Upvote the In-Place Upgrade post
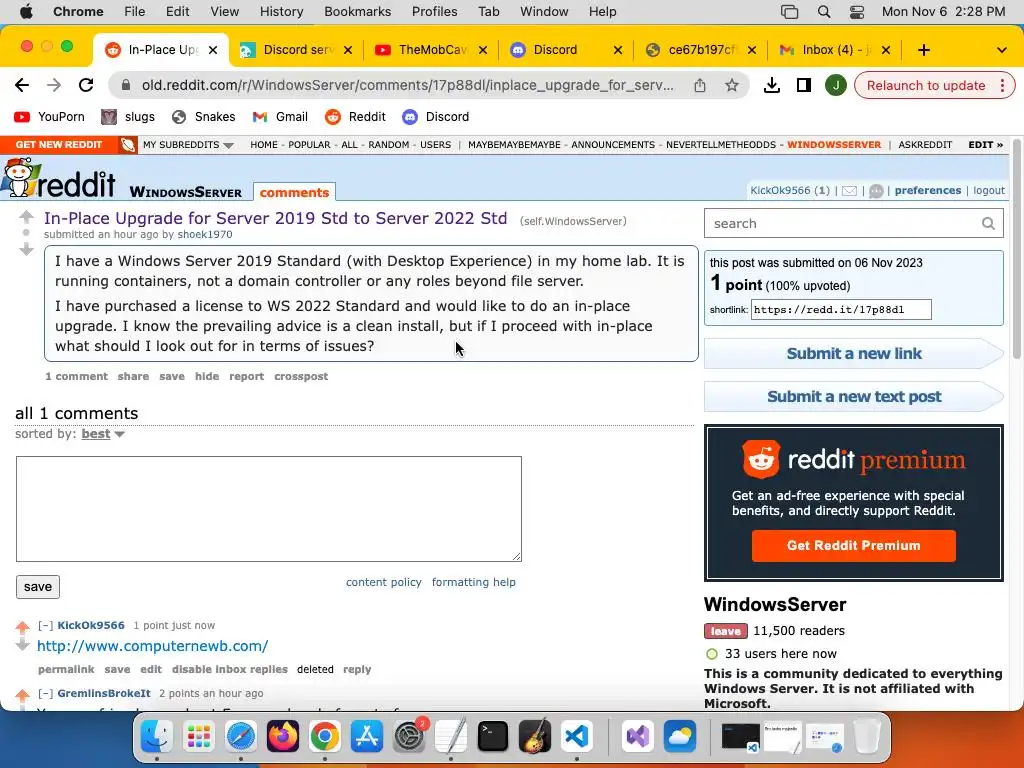The image size is (1024, 768). (x=26, y=217)
